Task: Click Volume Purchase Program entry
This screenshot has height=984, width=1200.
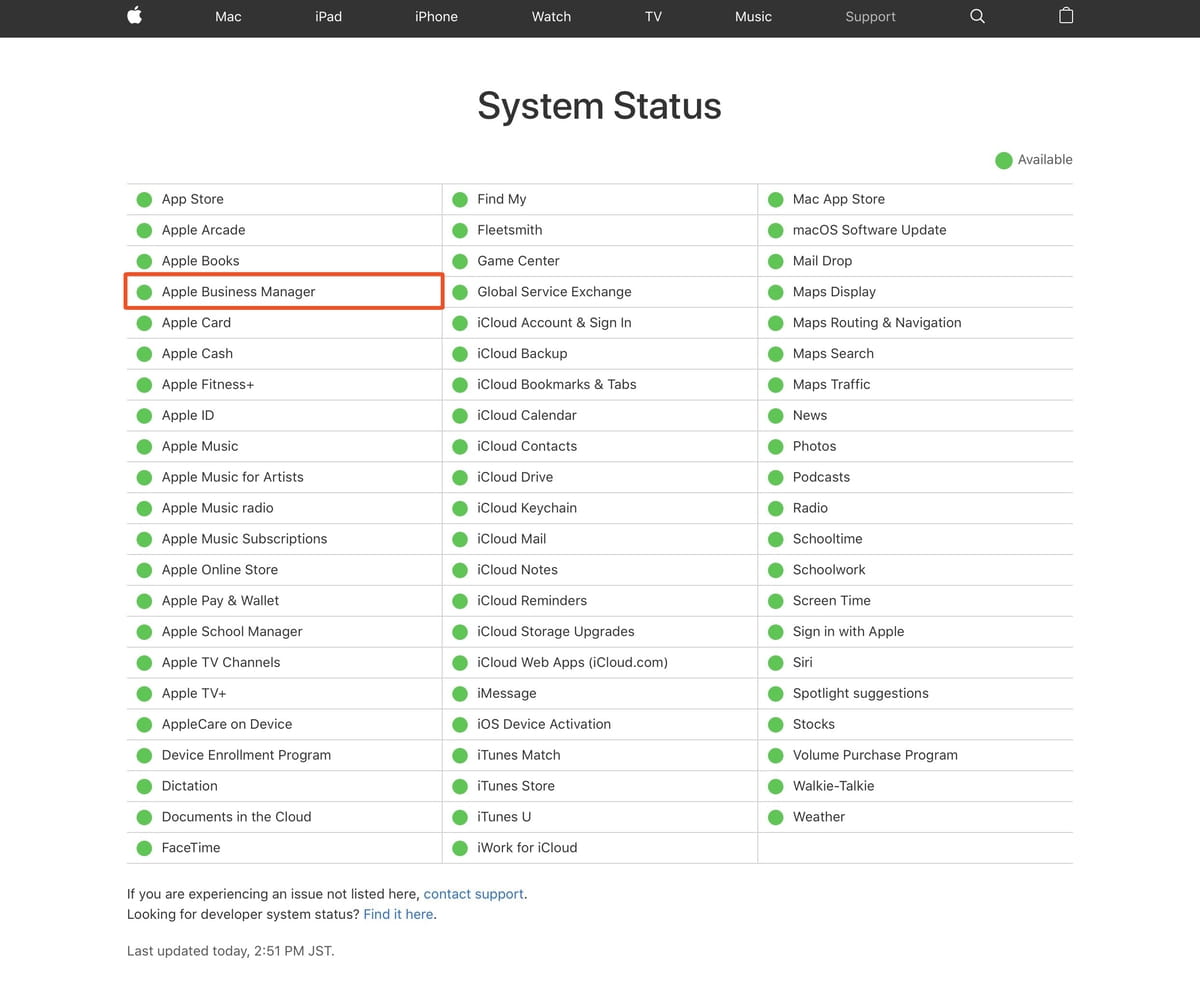Action: (875, 755)
